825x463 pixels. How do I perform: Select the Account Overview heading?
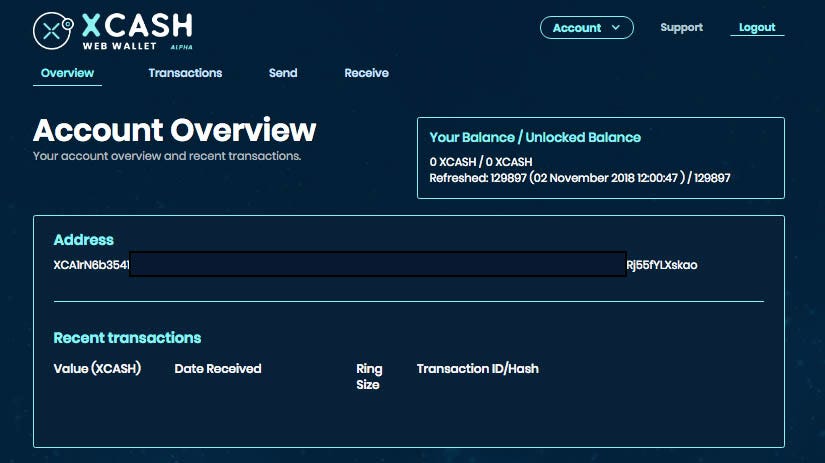(x=175, y=130)
